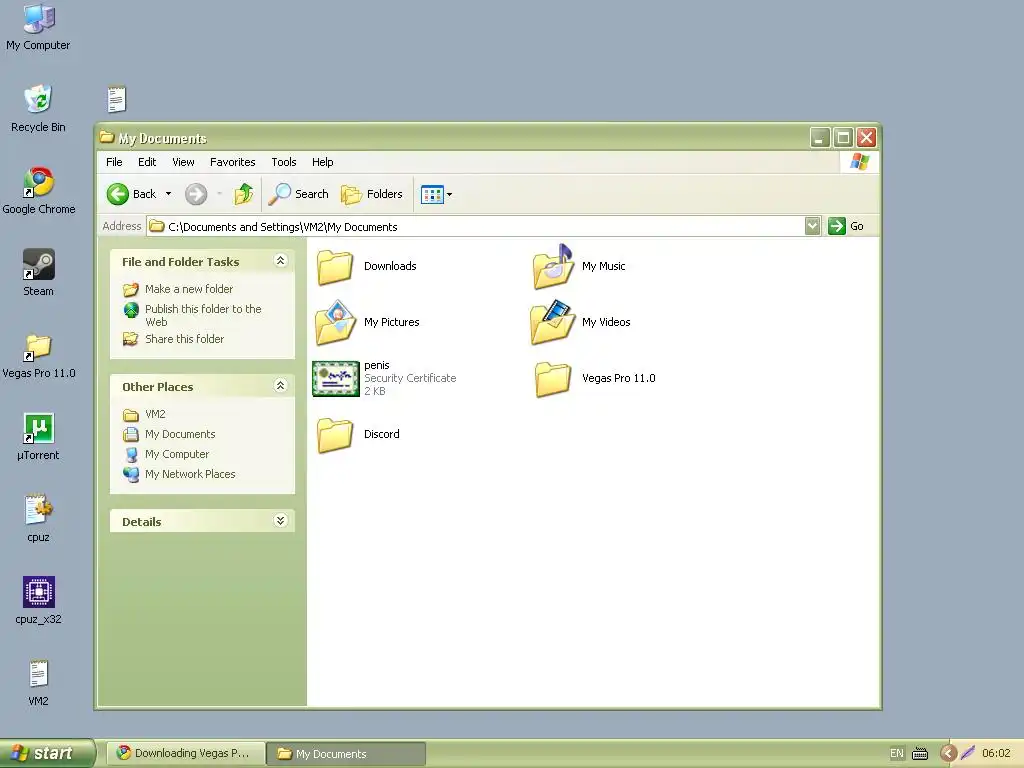
Task: Select the My Videos folder
Action: coord(581,323)
